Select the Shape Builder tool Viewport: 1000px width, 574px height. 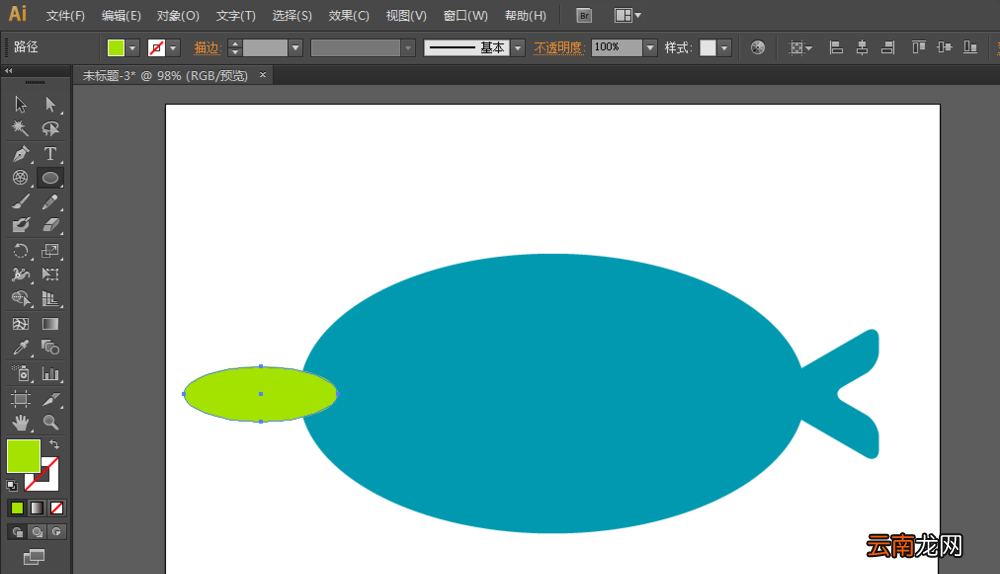pyautogui.click(x=20, y=298)
